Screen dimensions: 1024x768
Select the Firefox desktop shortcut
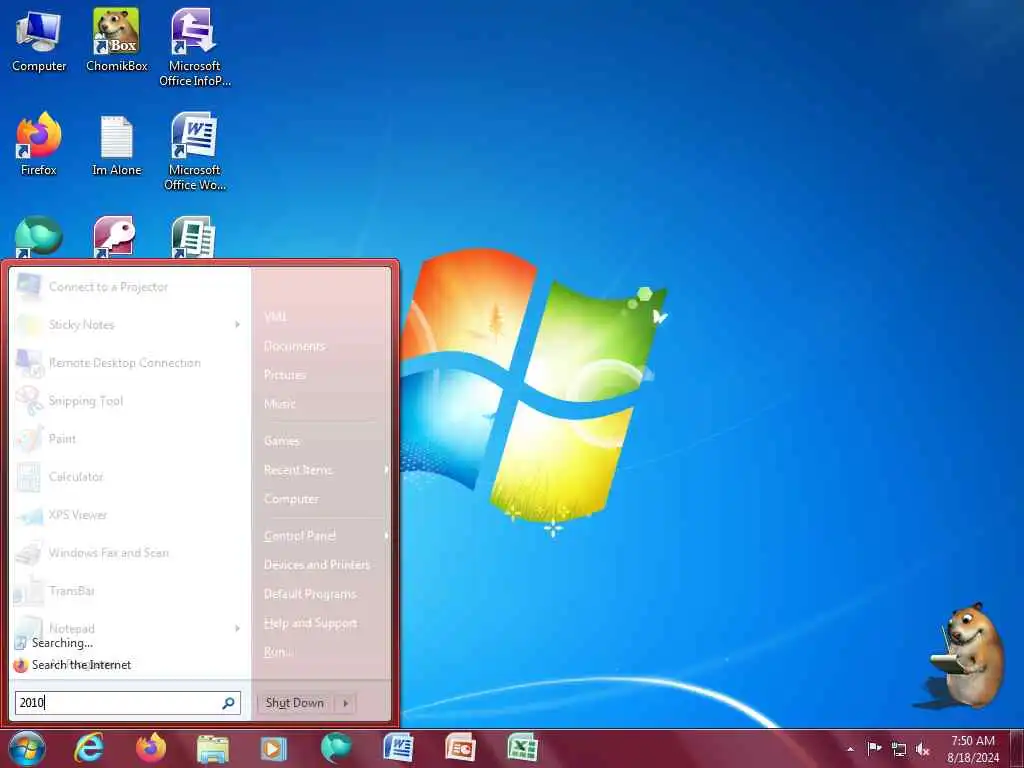pos(39,144)
